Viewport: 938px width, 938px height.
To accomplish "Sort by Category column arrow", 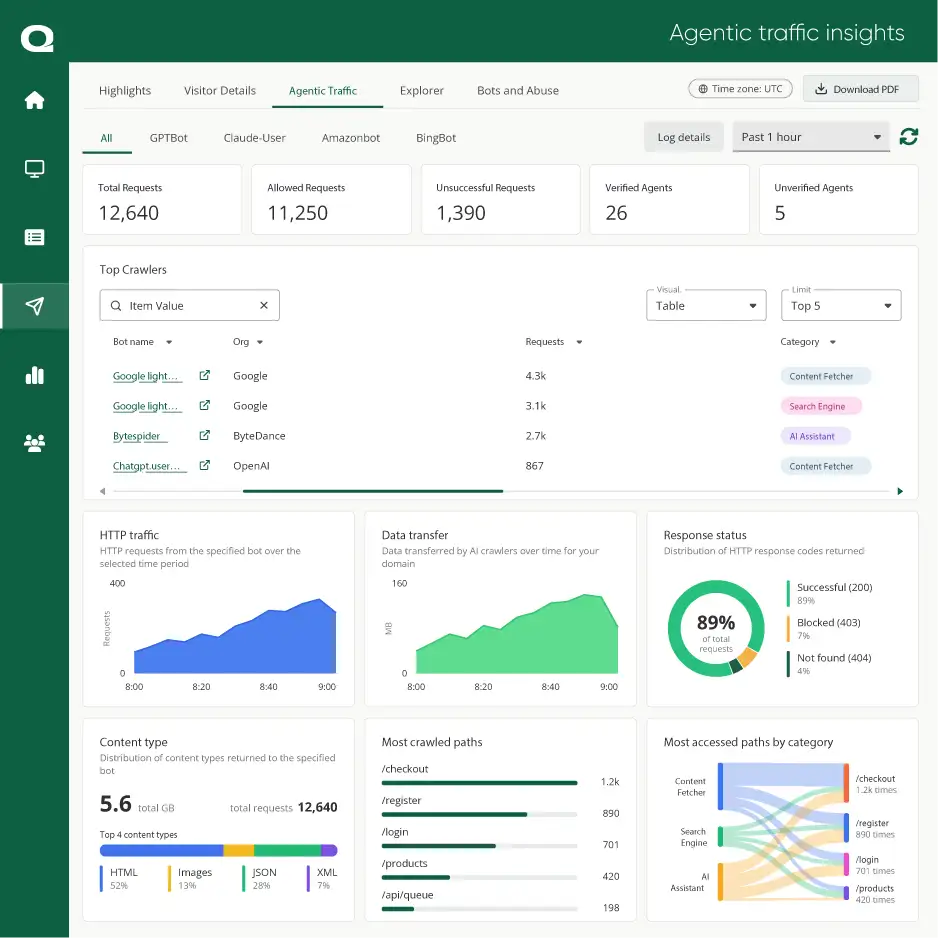I will coord(833,342).
